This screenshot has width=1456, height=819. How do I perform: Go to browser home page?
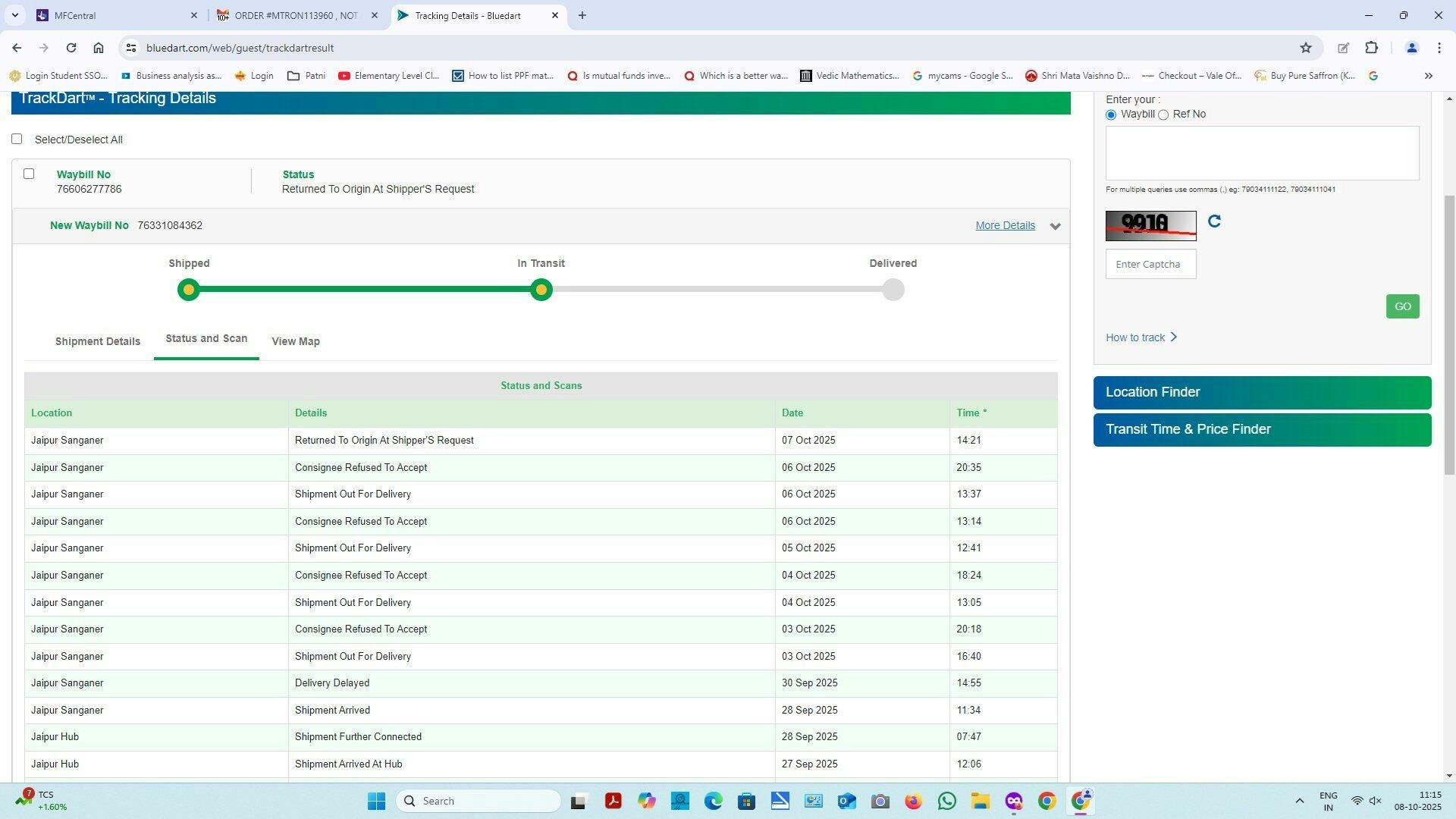click(x=99, y=48)
